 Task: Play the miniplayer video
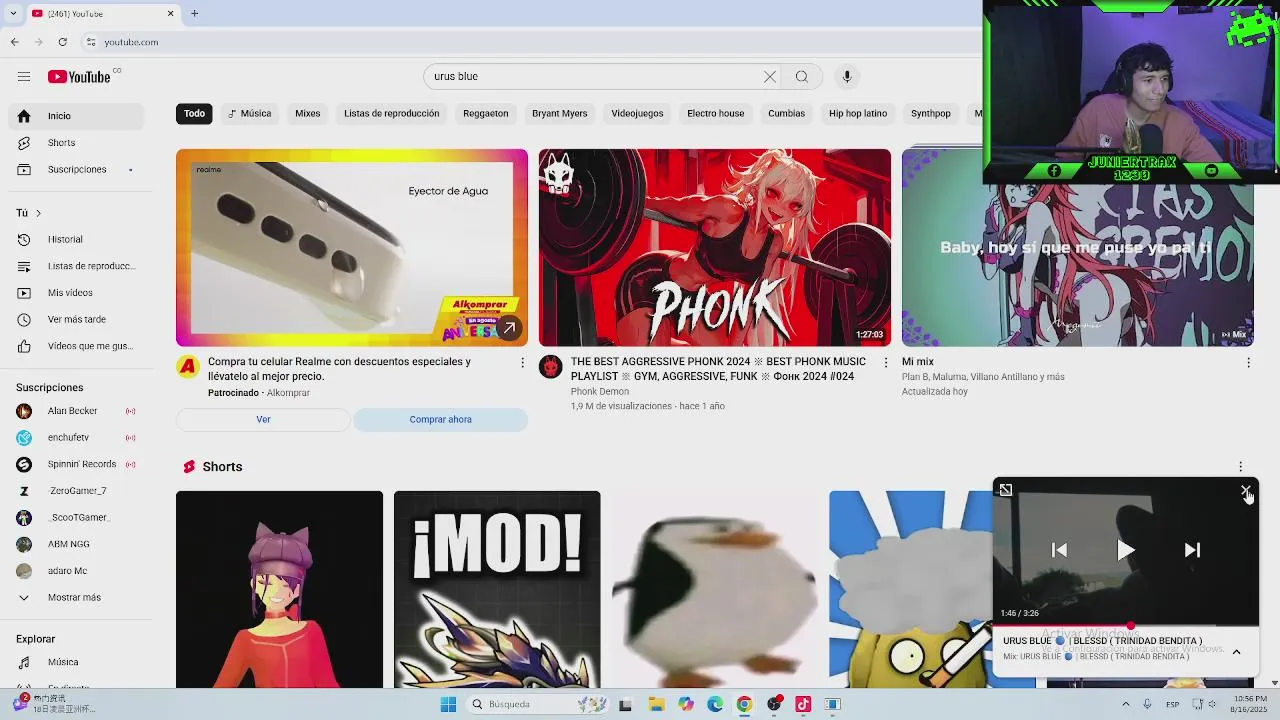coord(1126,550)
